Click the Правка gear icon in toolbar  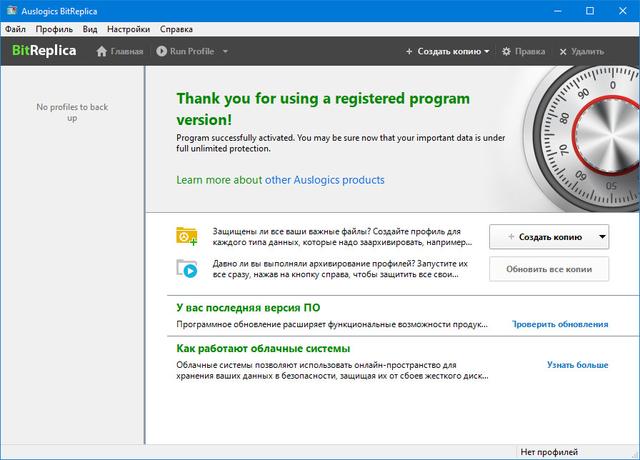(506, 51)
